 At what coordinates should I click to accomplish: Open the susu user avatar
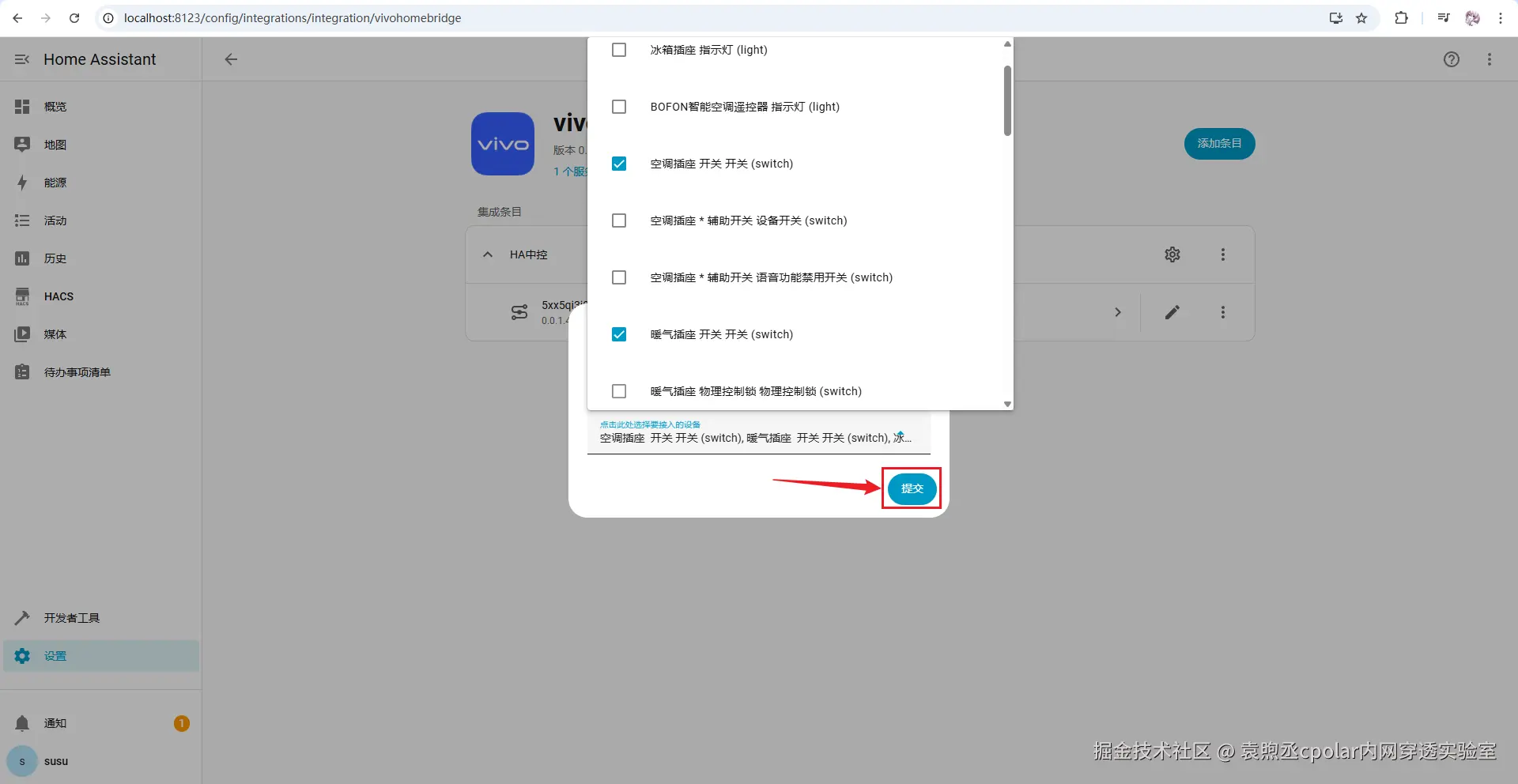click(22, 761)
